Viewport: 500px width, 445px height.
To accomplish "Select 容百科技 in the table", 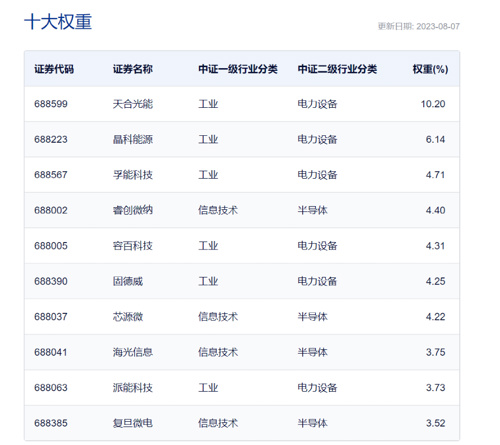I will [x=133, y=246].
